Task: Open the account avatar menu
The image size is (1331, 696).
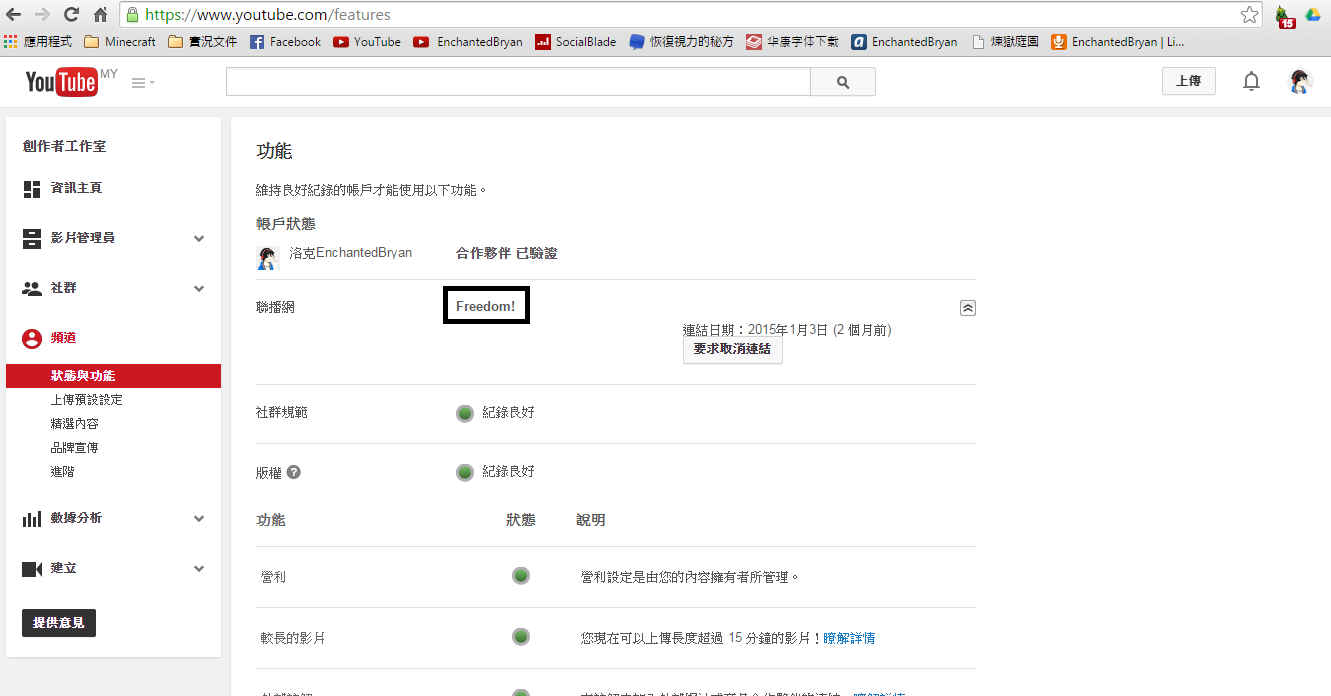Action: tap(1300, 82)
